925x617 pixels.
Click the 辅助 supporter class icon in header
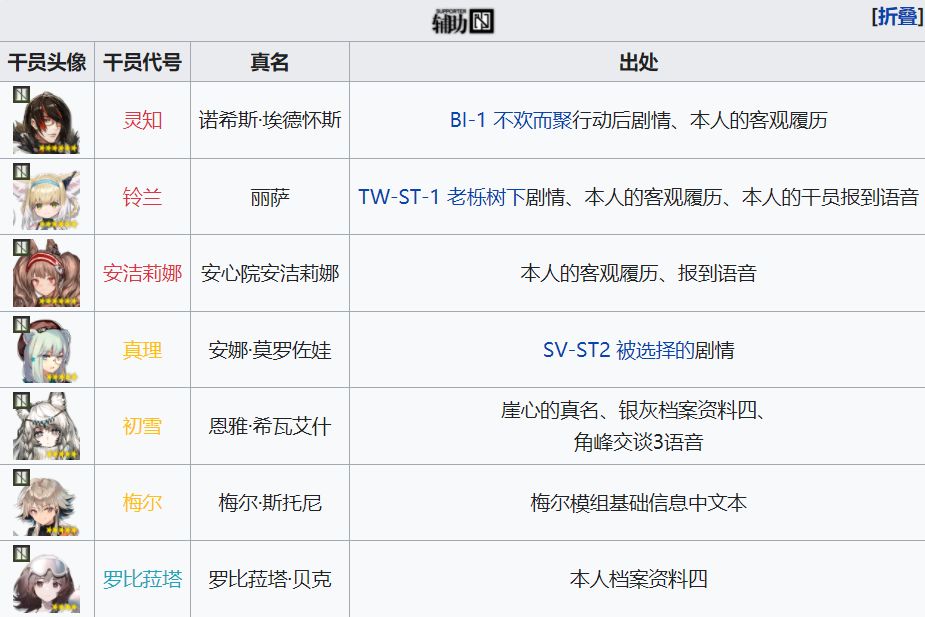click(x=463, y=22)
